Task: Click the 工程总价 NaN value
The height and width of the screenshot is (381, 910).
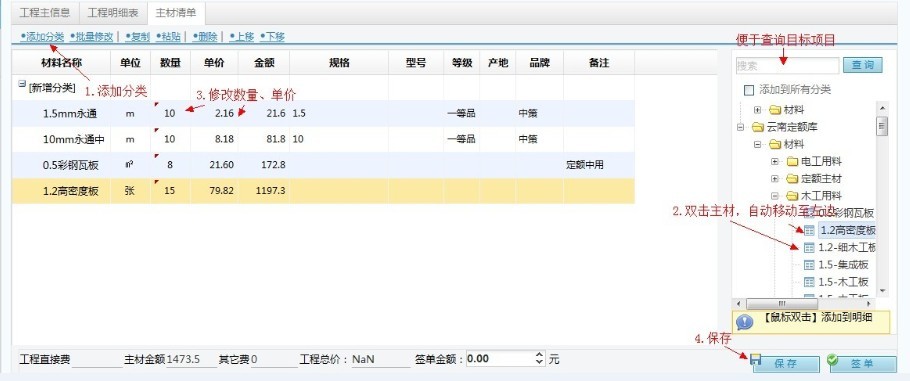Action: coord(363,360)
